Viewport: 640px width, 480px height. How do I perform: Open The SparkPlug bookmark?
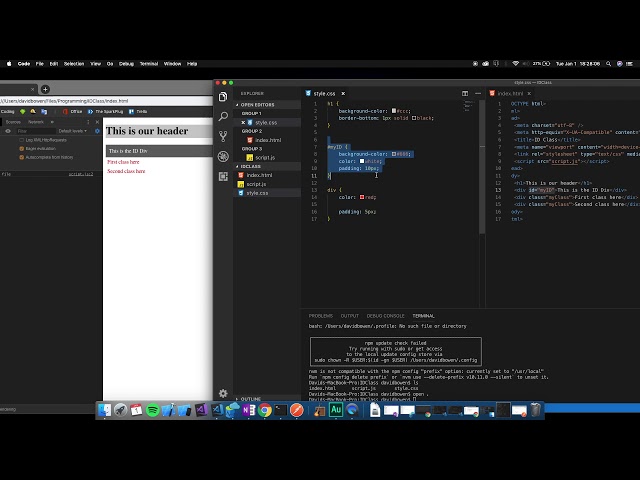coord(105,111)
